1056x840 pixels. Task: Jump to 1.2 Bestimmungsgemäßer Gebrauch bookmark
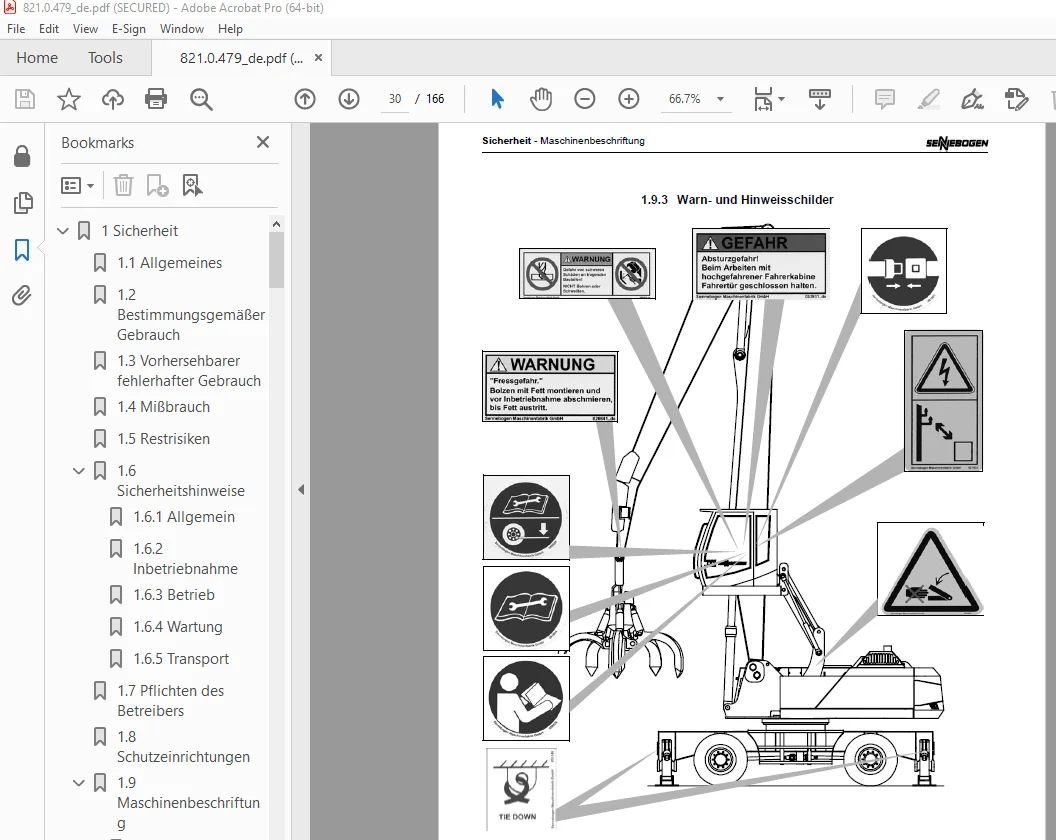tap(191, 315)
